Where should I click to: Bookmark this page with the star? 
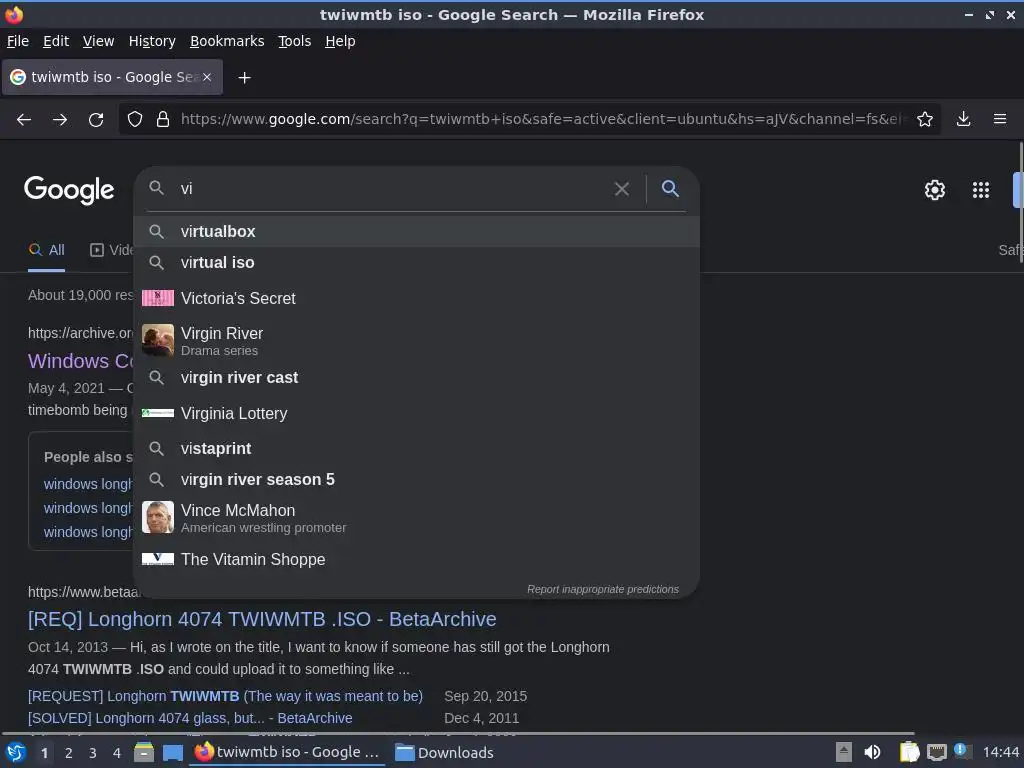tap(924, 119)
